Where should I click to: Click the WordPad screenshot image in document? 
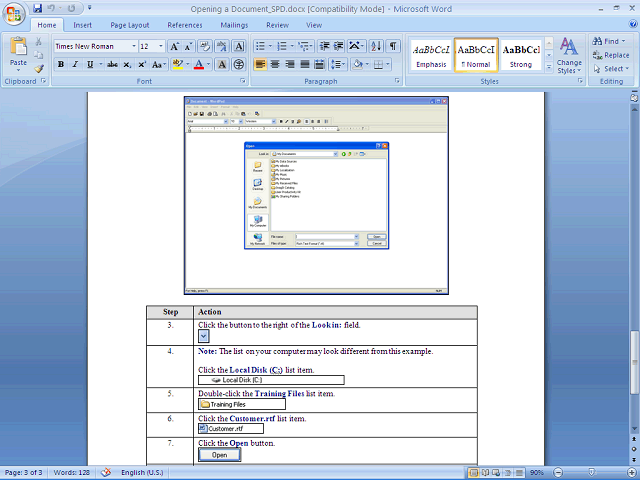[316, 196]
